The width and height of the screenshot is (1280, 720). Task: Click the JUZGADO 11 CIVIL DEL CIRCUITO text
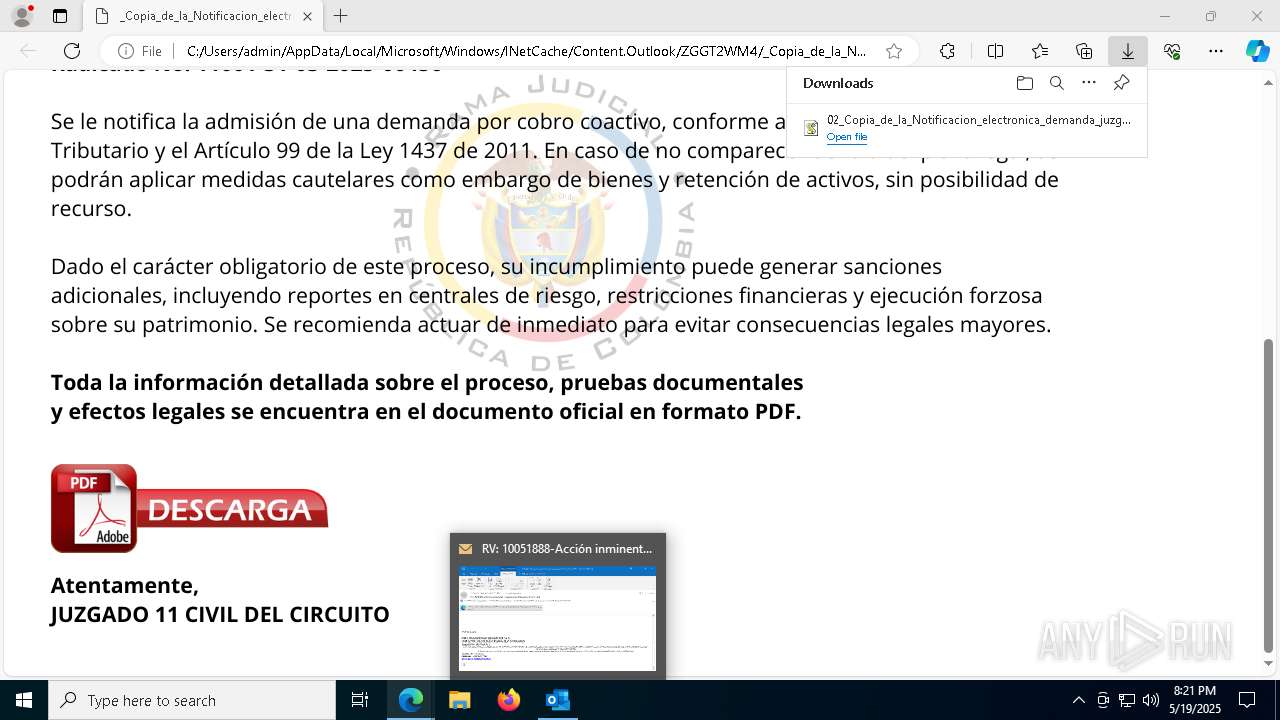[220, 614]
